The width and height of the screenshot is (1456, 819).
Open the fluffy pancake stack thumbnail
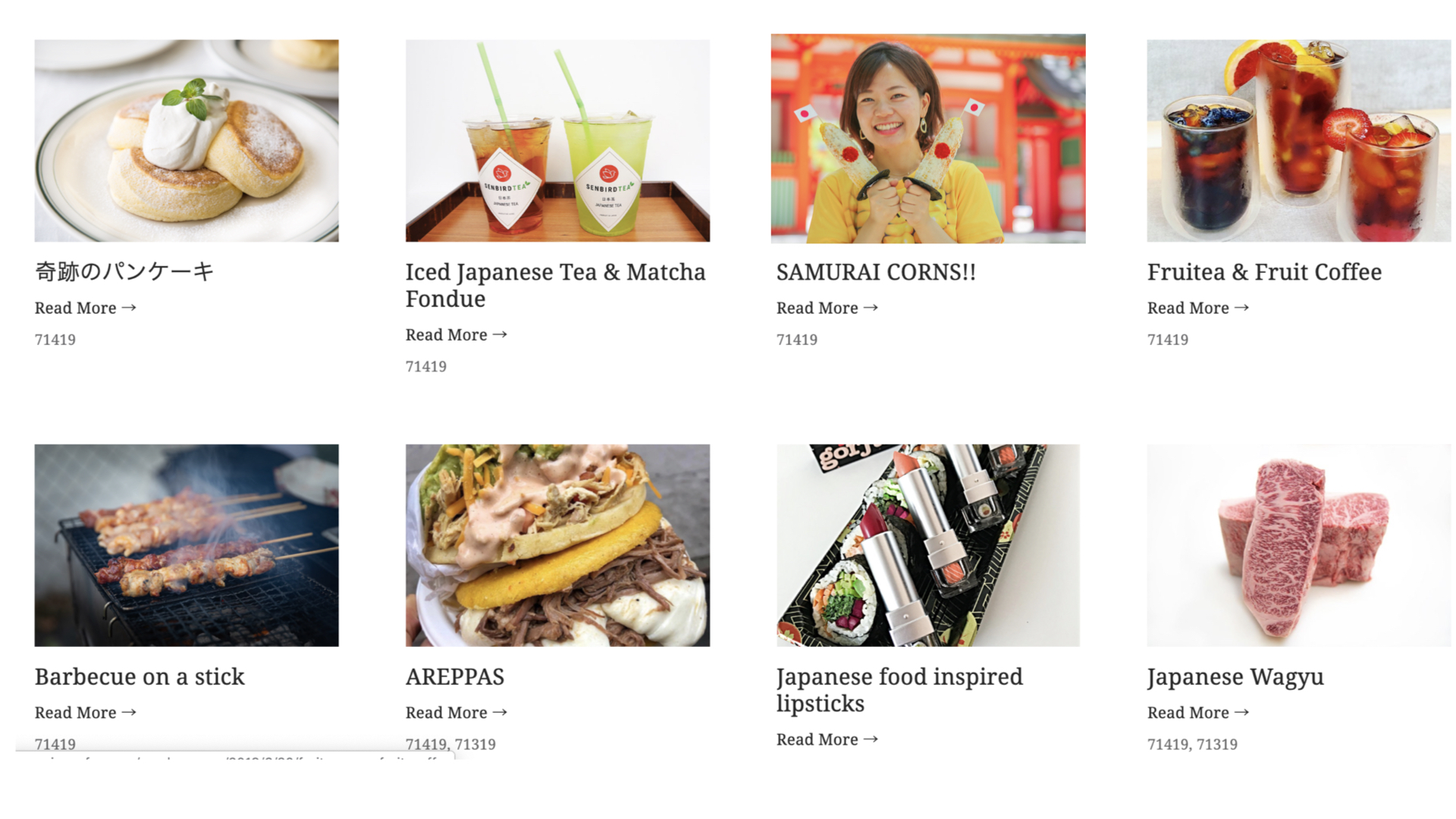click(187, 141)
